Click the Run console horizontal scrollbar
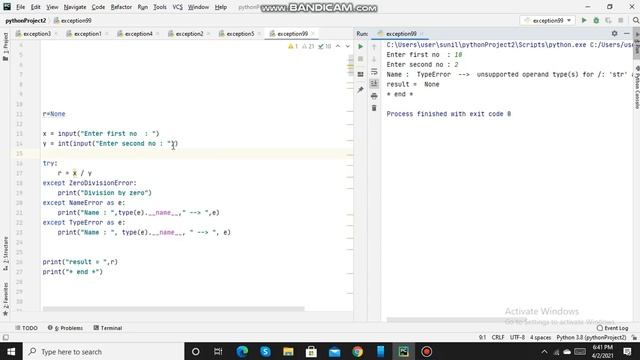640x360 pixels. point(456,320)
